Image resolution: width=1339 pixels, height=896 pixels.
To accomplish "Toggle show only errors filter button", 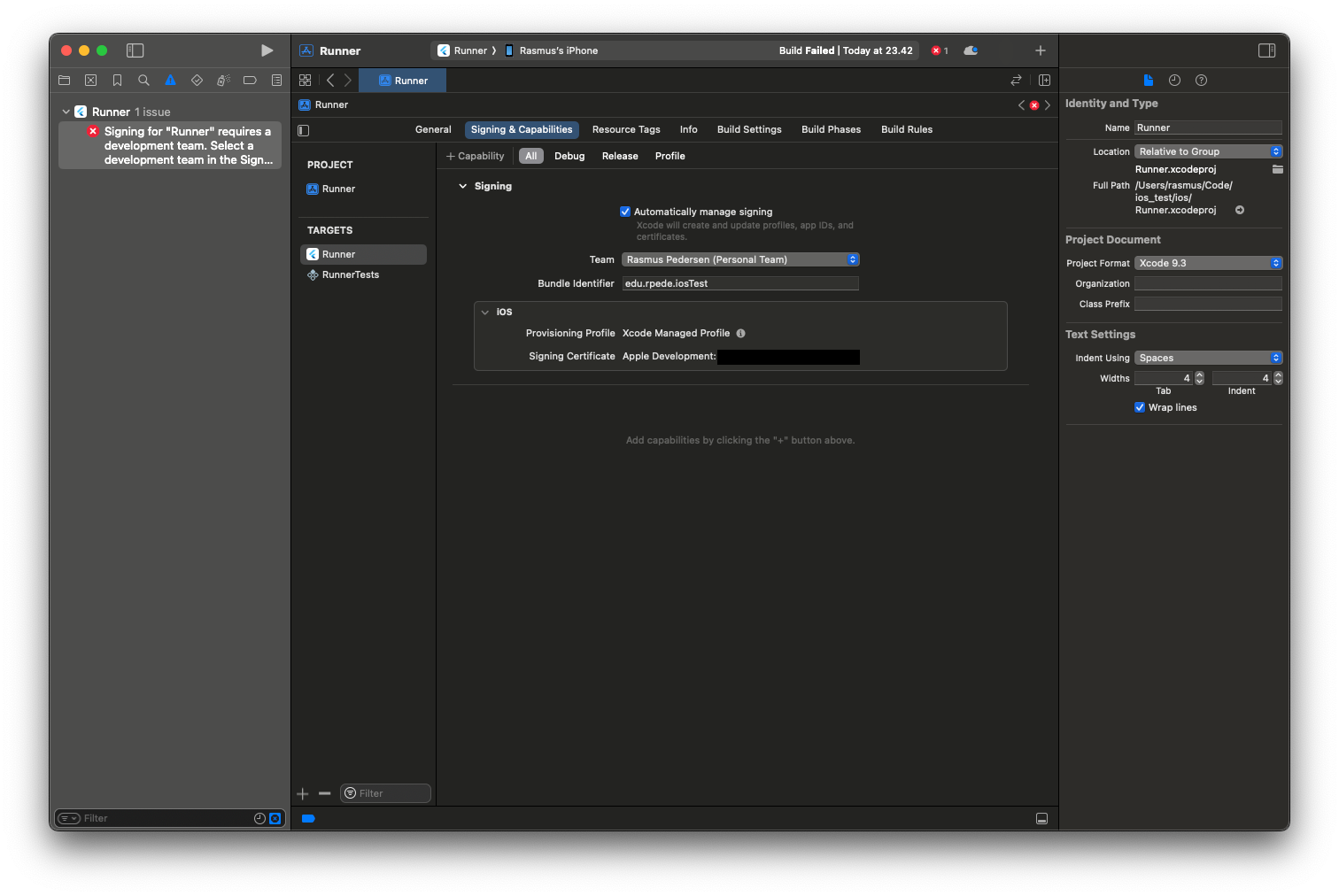I will (x=275, y=818).
